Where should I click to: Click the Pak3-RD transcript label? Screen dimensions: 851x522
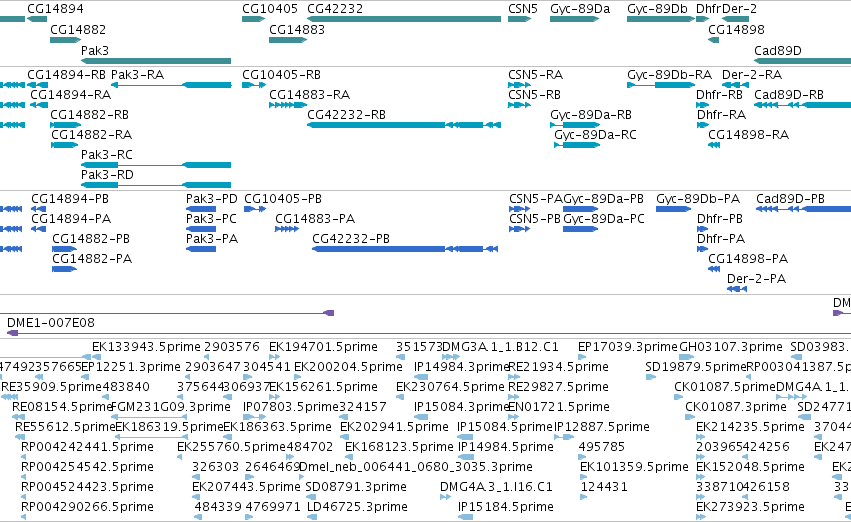pyautogui.click(x=107, y=175)
